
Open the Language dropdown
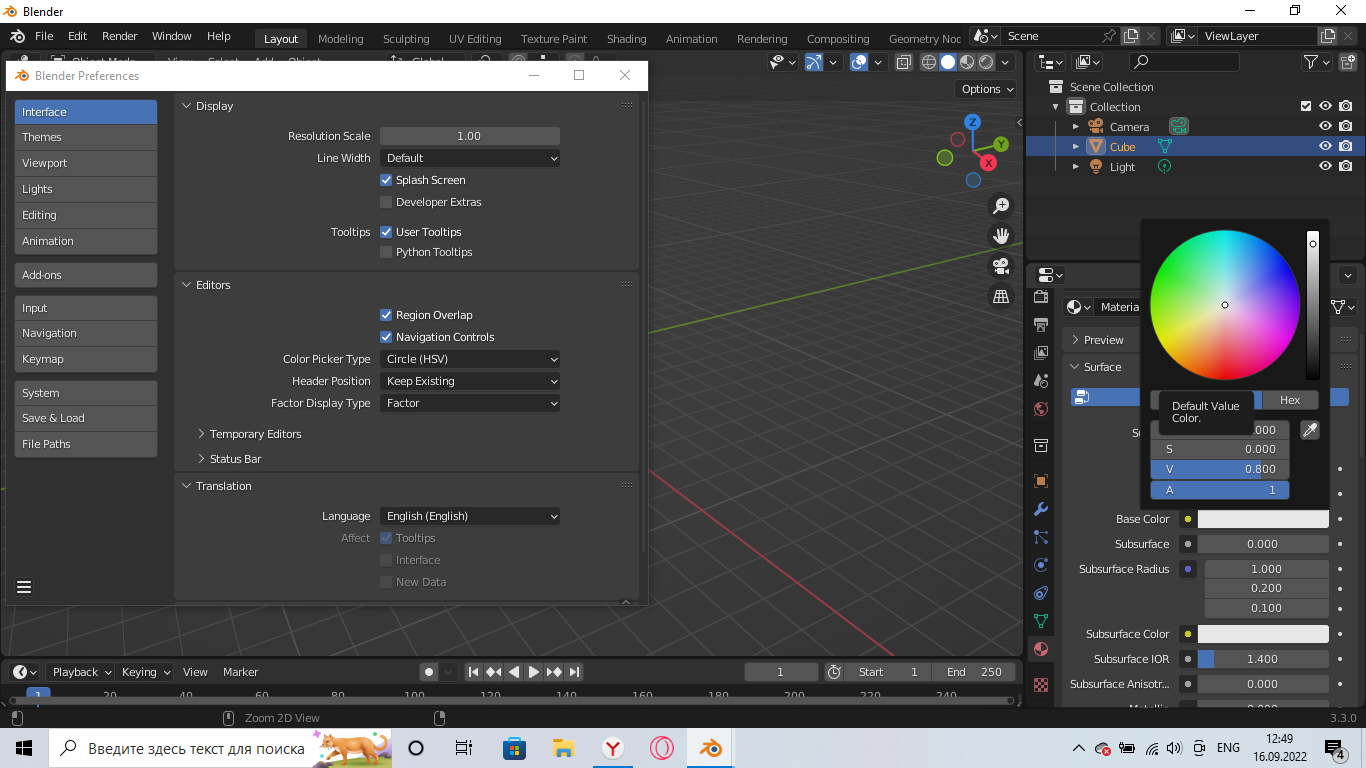point(469,516)
